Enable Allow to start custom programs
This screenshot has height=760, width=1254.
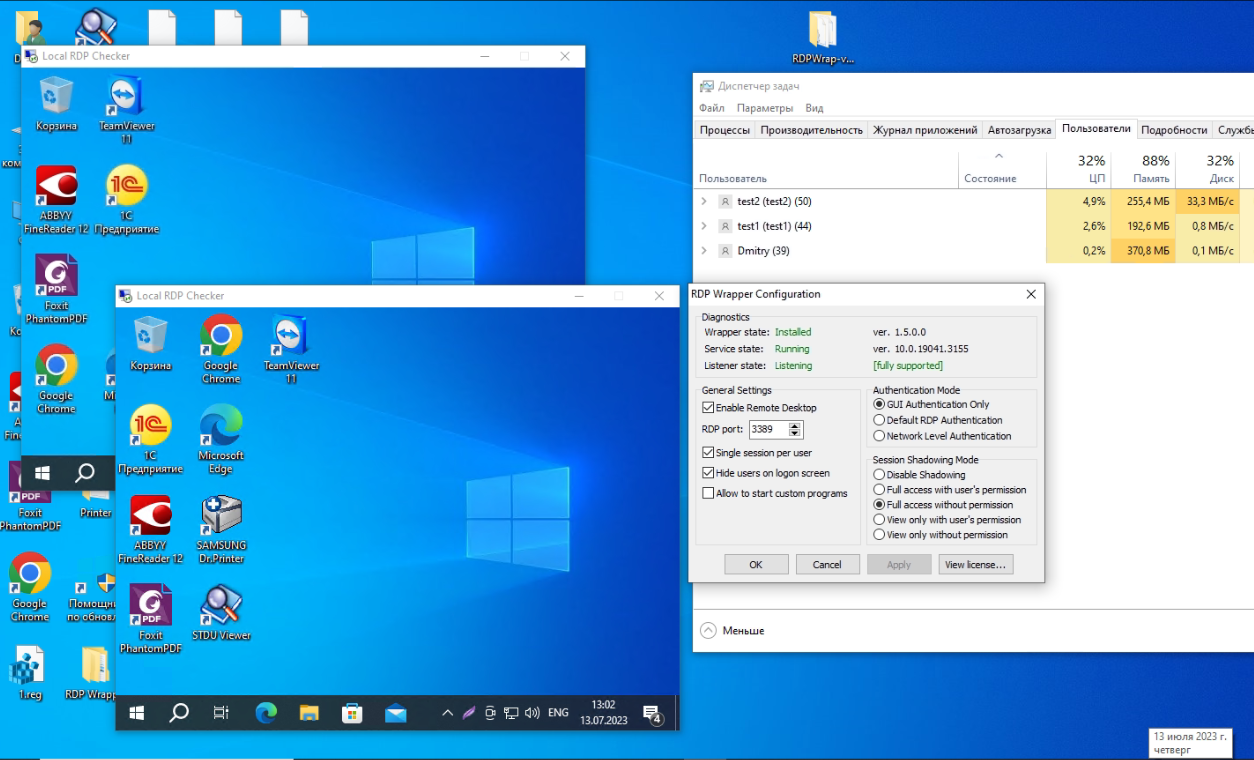click(709, 493)
